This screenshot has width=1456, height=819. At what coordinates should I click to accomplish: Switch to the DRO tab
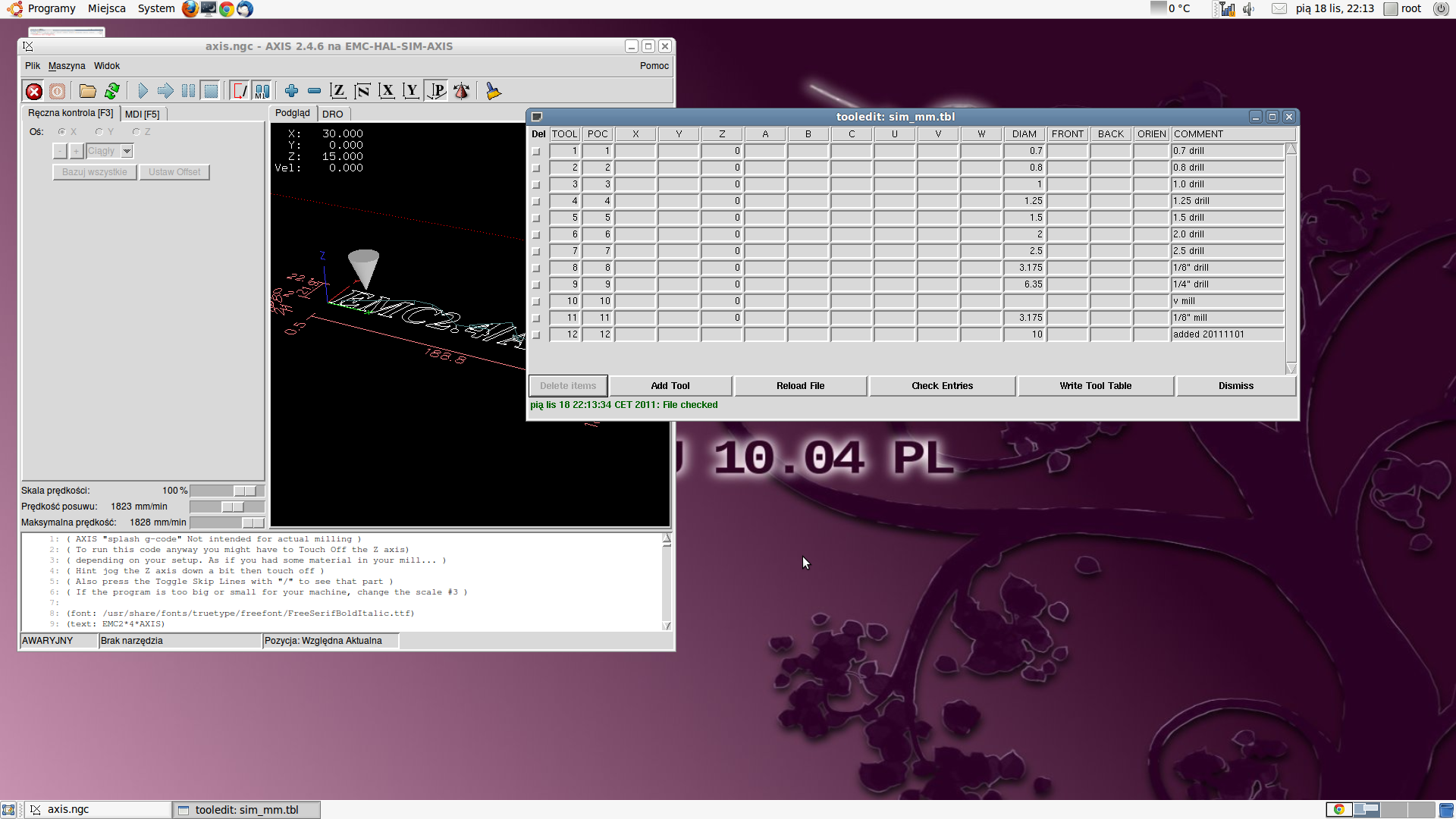tap(332, 114)
